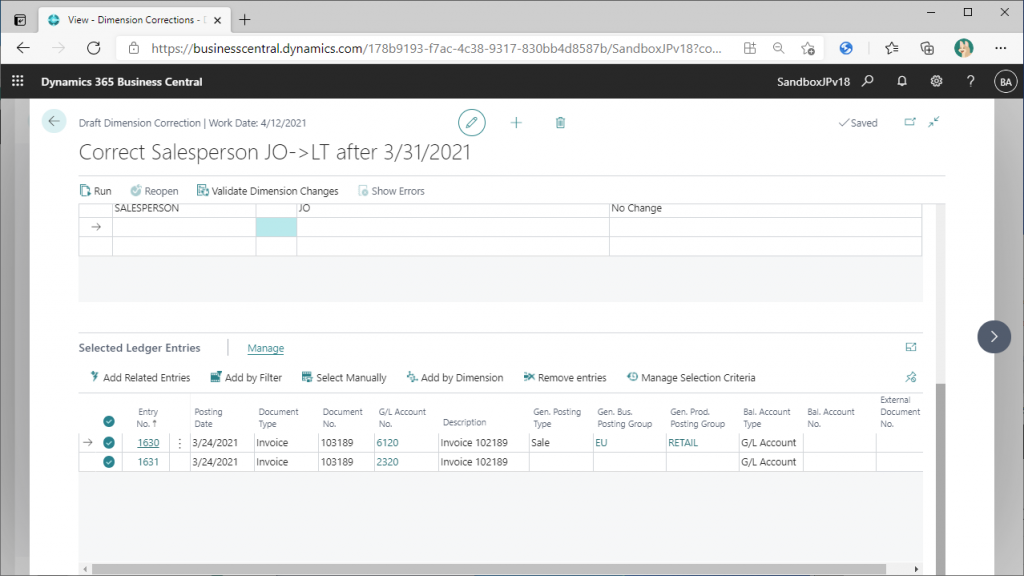Open the BA user account avatar
1024x576 pixels.
(x=1005, y=82)
